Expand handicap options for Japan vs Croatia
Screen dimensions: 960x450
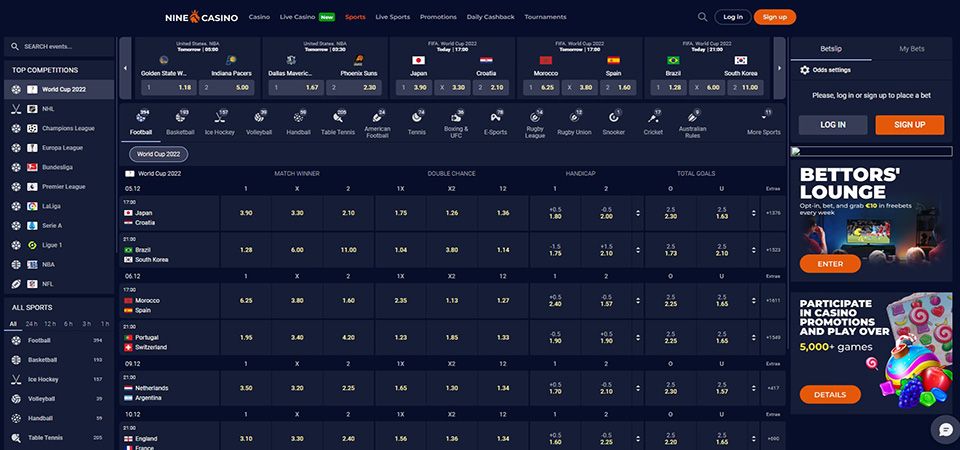638,213
